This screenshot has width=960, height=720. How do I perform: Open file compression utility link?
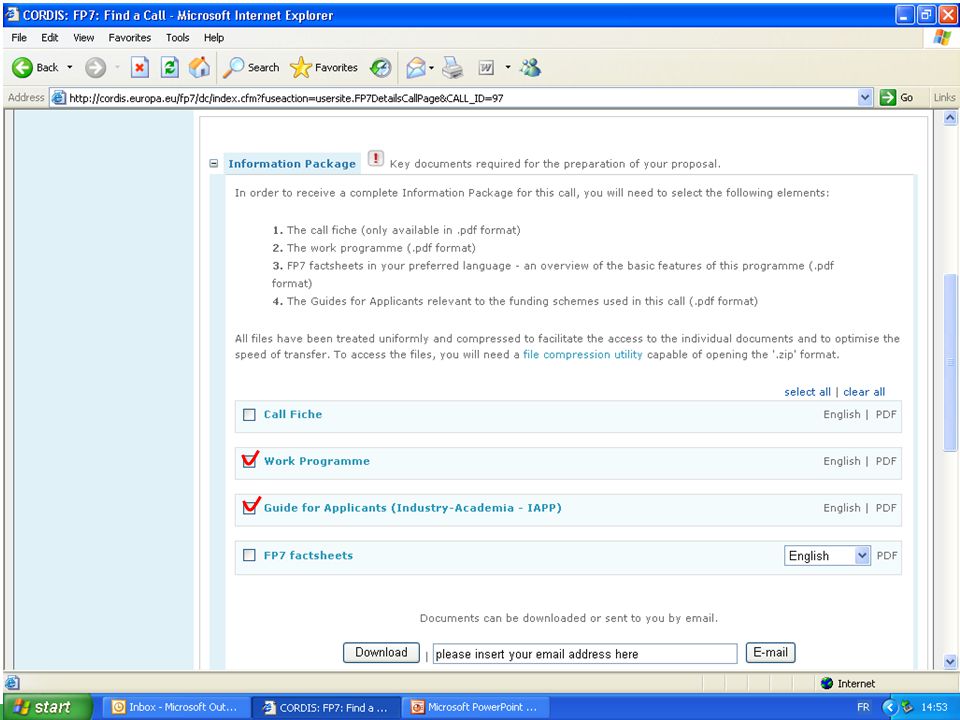click(582, 354)
